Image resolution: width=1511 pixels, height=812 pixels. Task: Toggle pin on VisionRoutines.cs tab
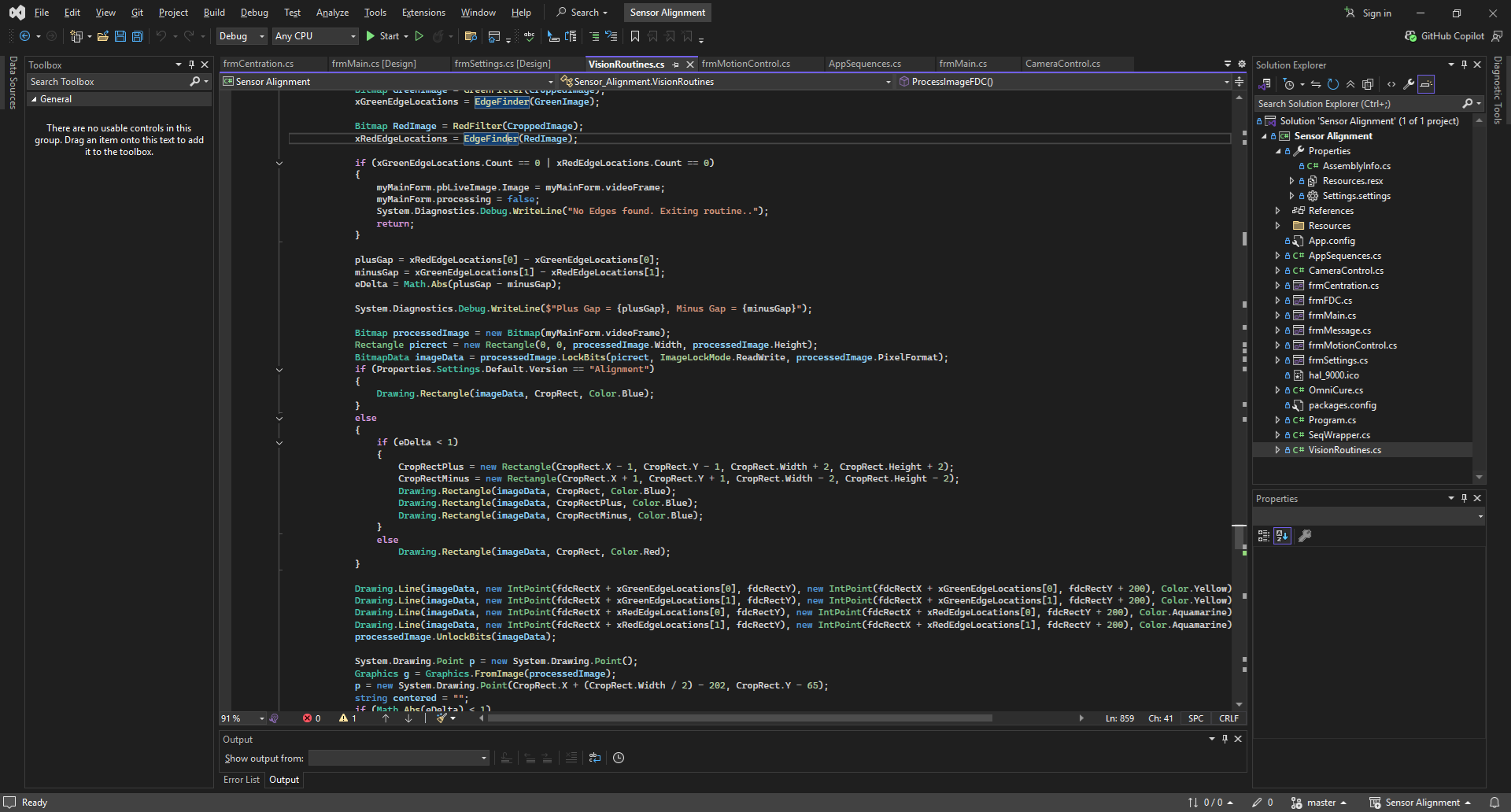click(x=676, y=65)
